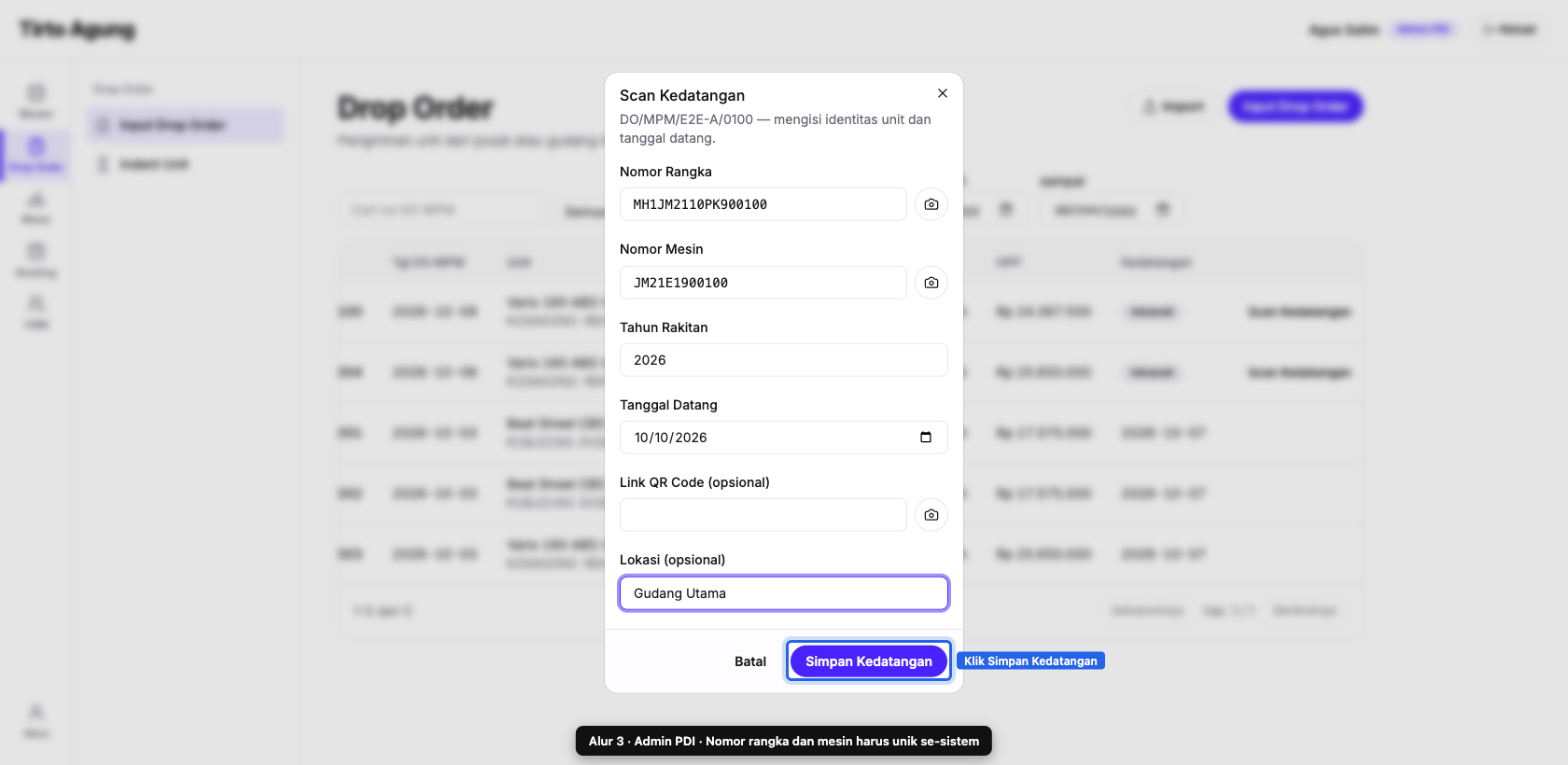Screen dimensions: 1568x765
Task: Edit the Tahun Rakitan field
Action: pyautogui.click(x=784, y=360)
